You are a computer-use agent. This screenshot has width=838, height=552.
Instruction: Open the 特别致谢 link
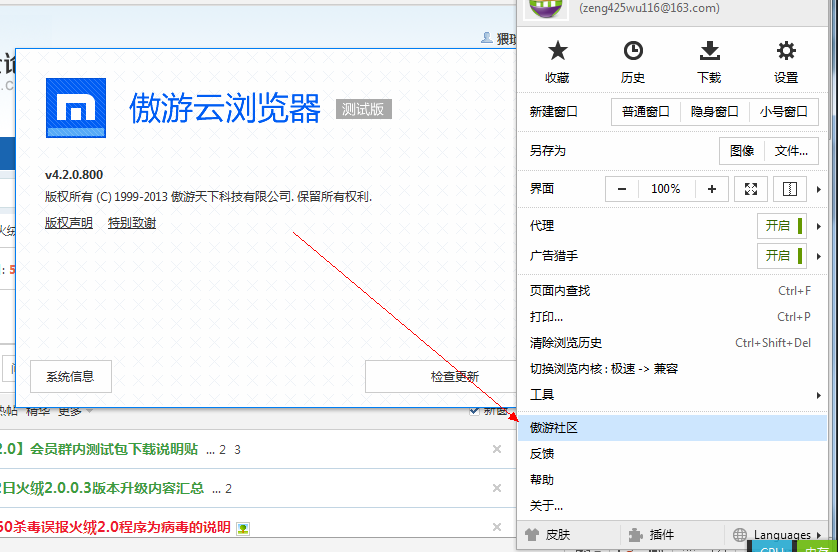[132, 223]
